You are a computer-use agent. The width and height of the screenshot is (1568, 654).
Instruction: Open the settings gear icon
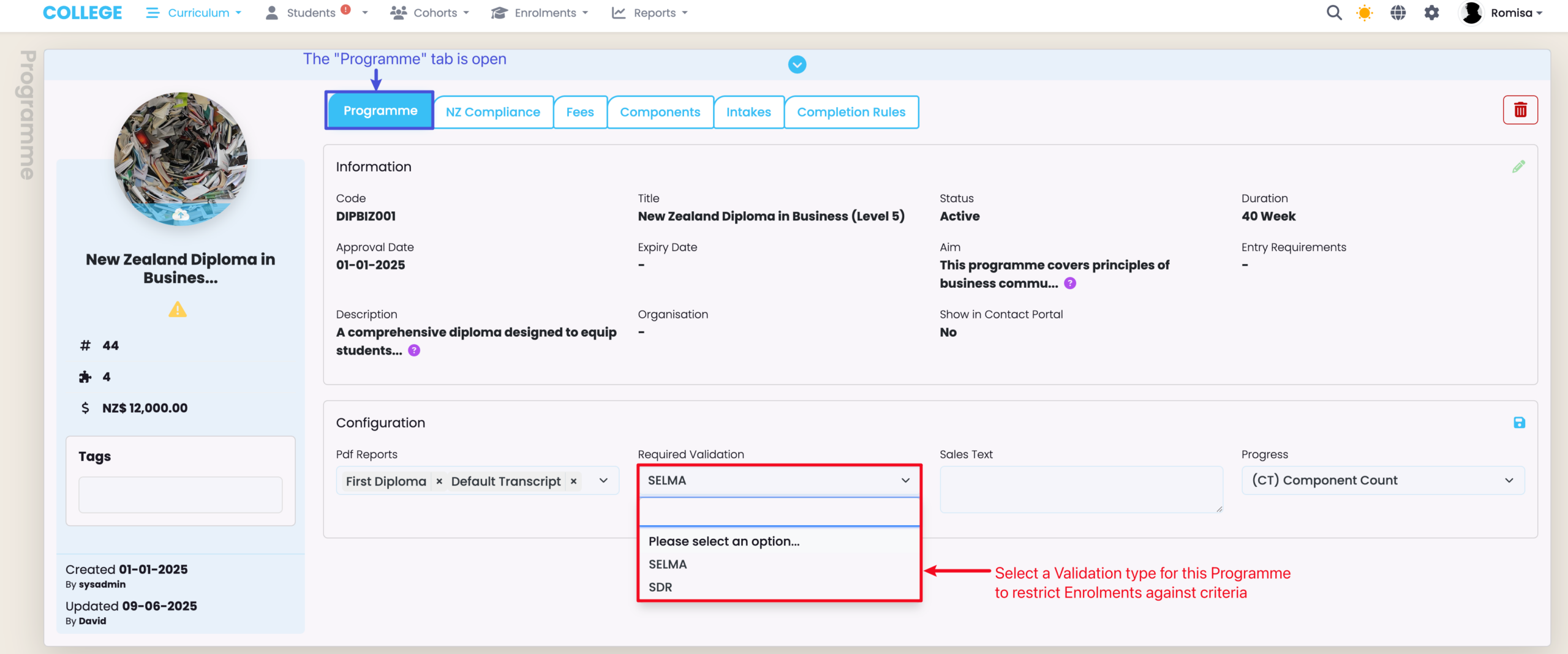point(1431,13)
